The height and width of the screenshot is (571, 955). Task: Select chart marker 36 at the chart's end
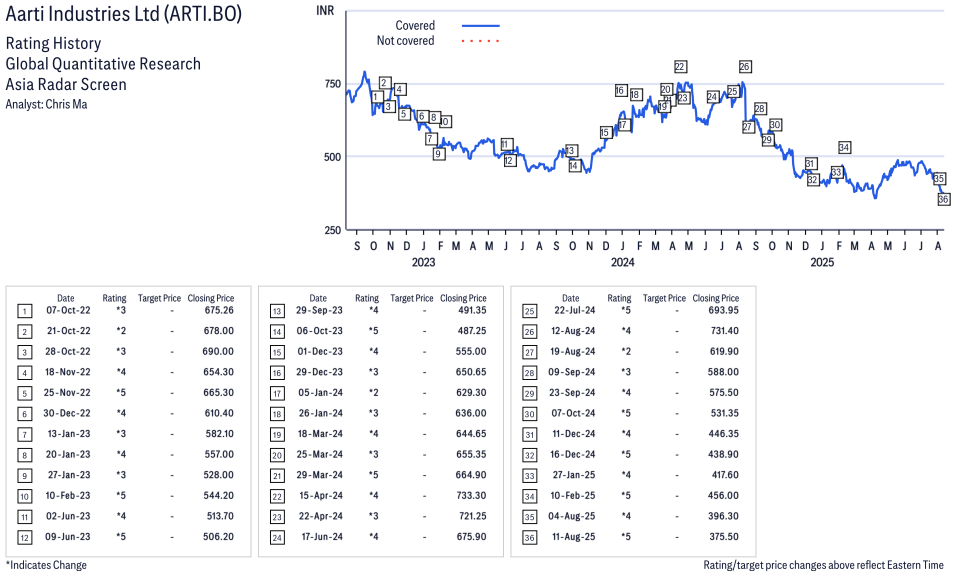(943, 199)
